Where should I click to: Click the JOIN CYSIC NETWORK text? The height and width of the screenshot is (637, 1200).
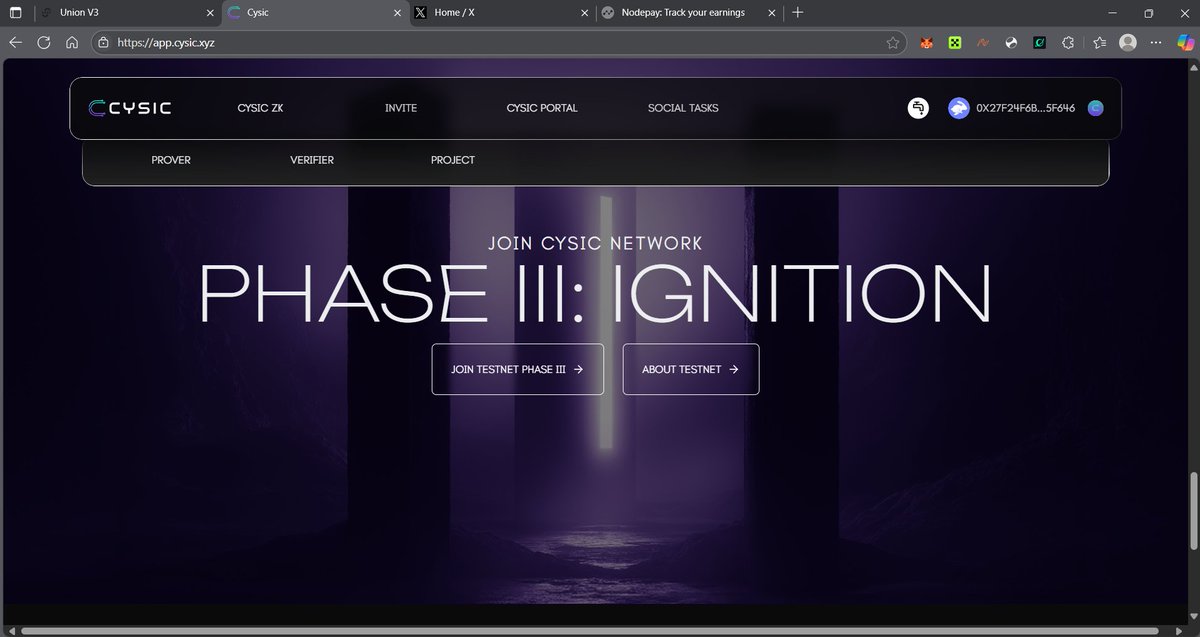[596, 243]
